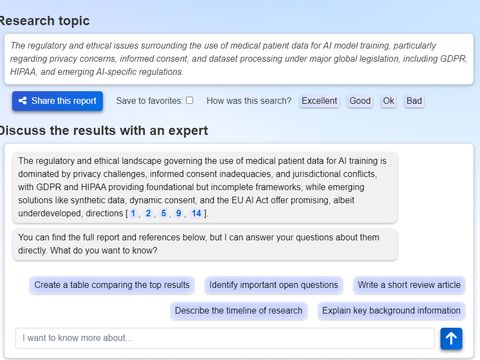Rate the search as Ok
Image resolution: width=480 pixels, height=360 pixels.
pos(388,101)
